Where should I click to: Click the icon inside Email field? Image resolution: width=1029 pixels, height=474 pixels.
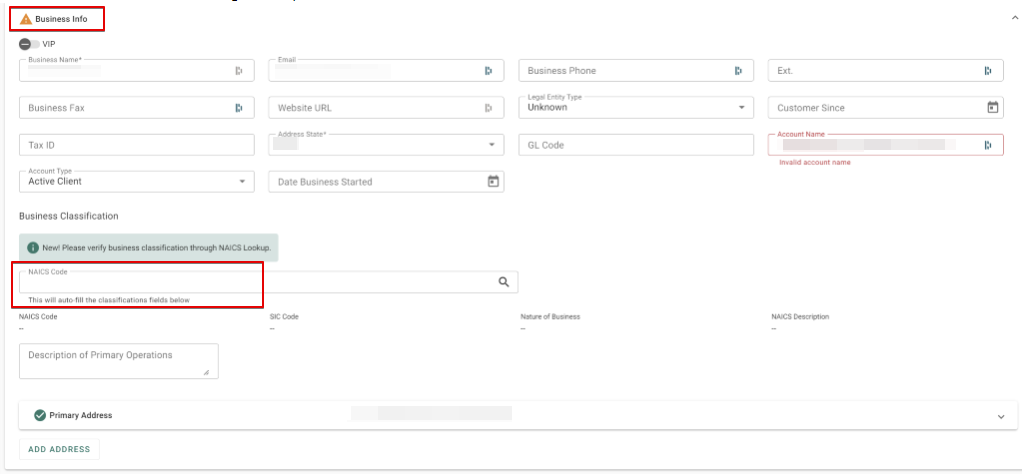click(x=488, y=71)
